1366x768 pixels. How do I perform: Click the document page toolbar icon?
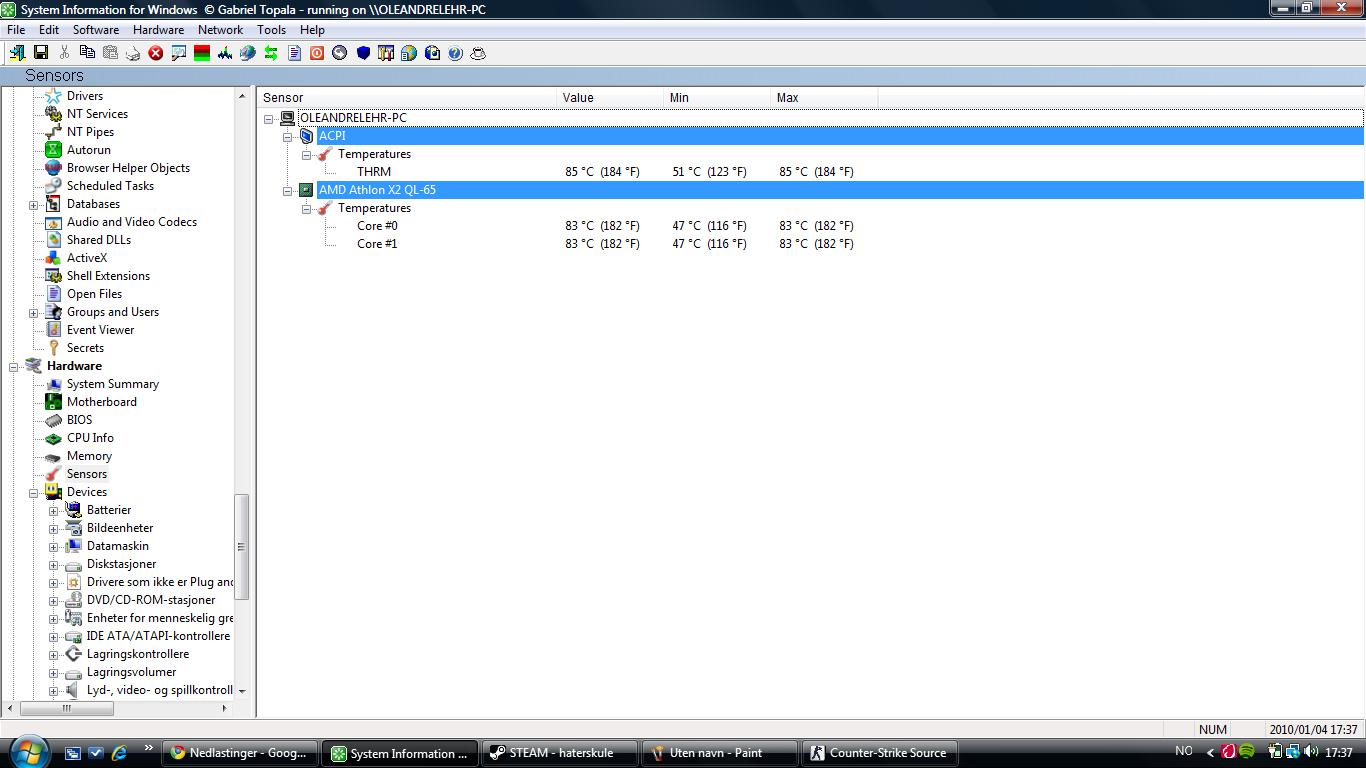click(294, 53)
